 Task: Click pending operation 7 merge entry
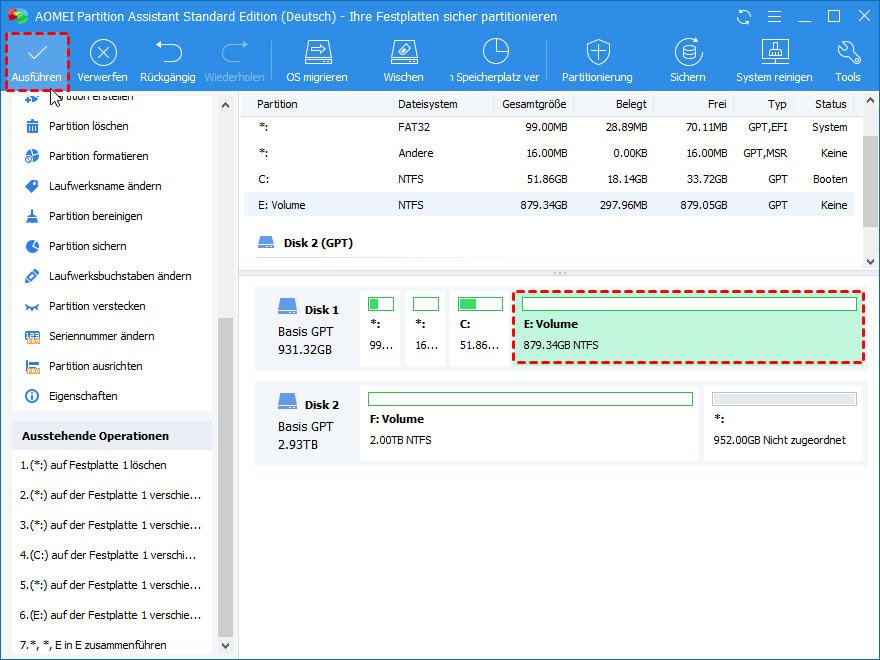93,645
